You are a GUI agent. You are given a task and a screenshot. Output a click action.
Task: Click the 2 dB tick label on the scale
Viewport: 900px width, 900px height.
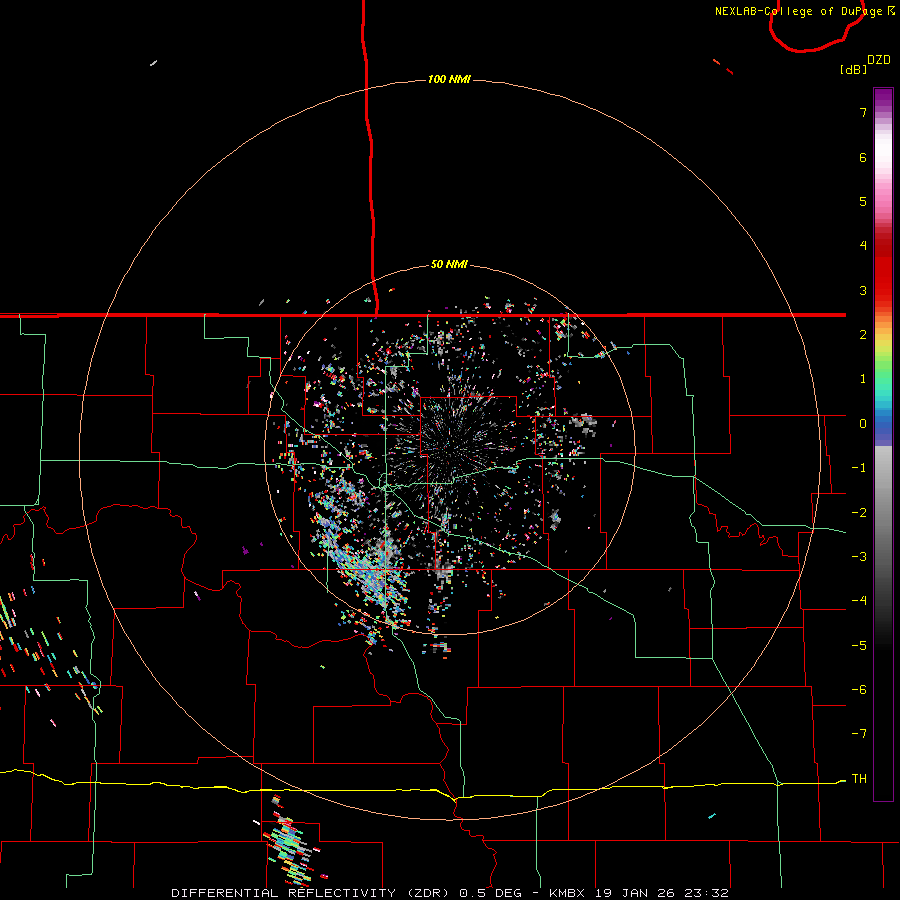(x=863, y=335)
